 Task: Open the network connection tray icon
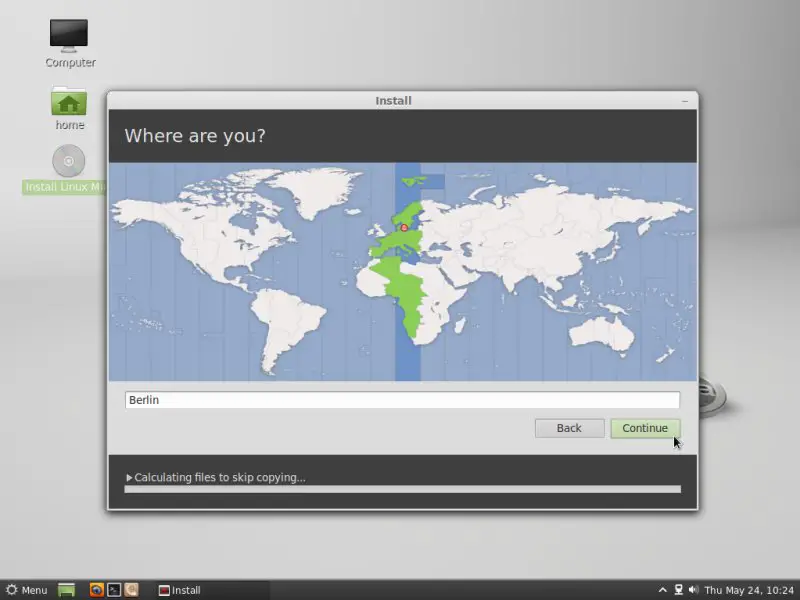tap(679, 590)
